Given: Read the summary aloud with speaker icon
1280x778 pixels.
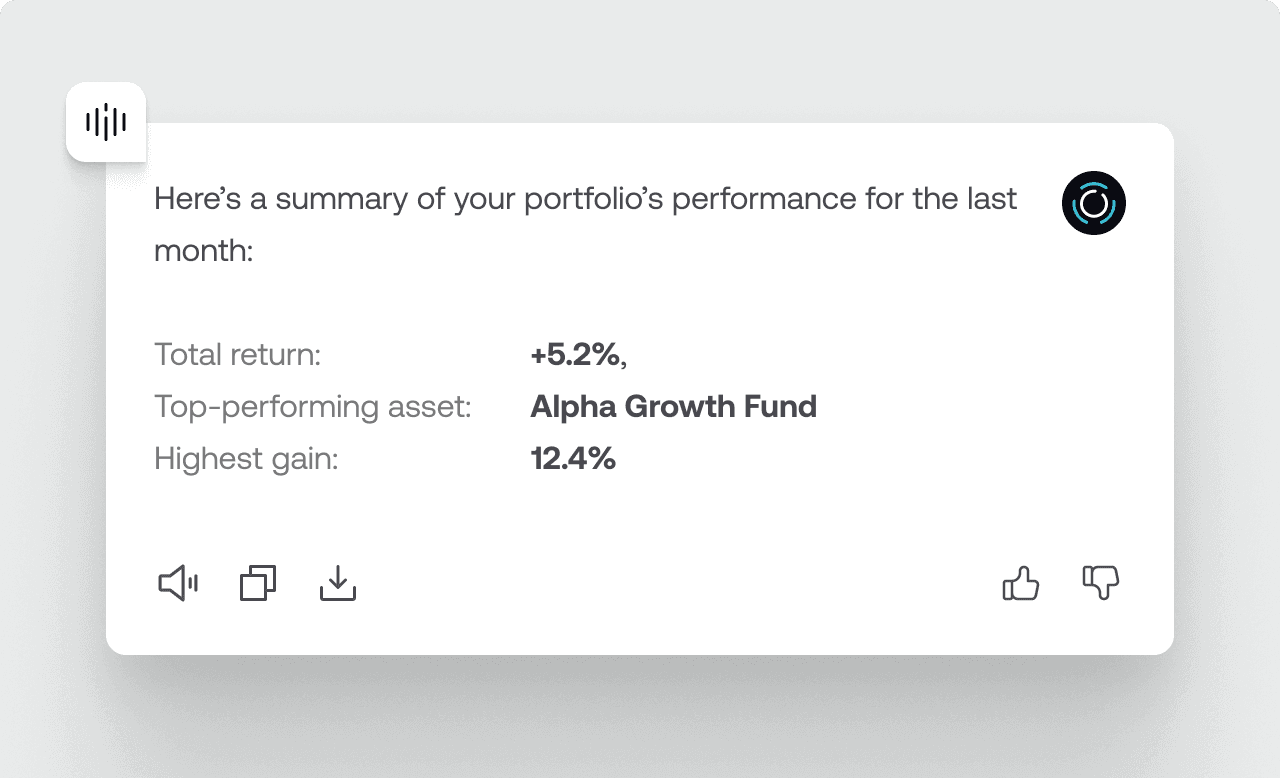Looking at the screenshot, I should [178, 583].
